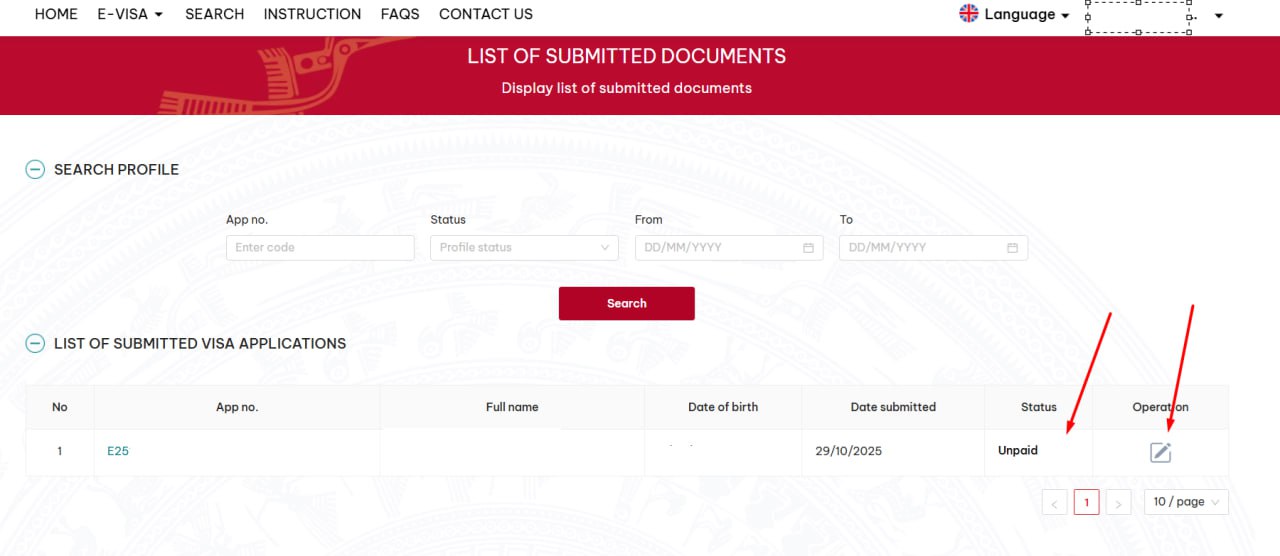Open calendar icon in From date field
This screenshot has width=1280, height=556.
tap(808, 248)
